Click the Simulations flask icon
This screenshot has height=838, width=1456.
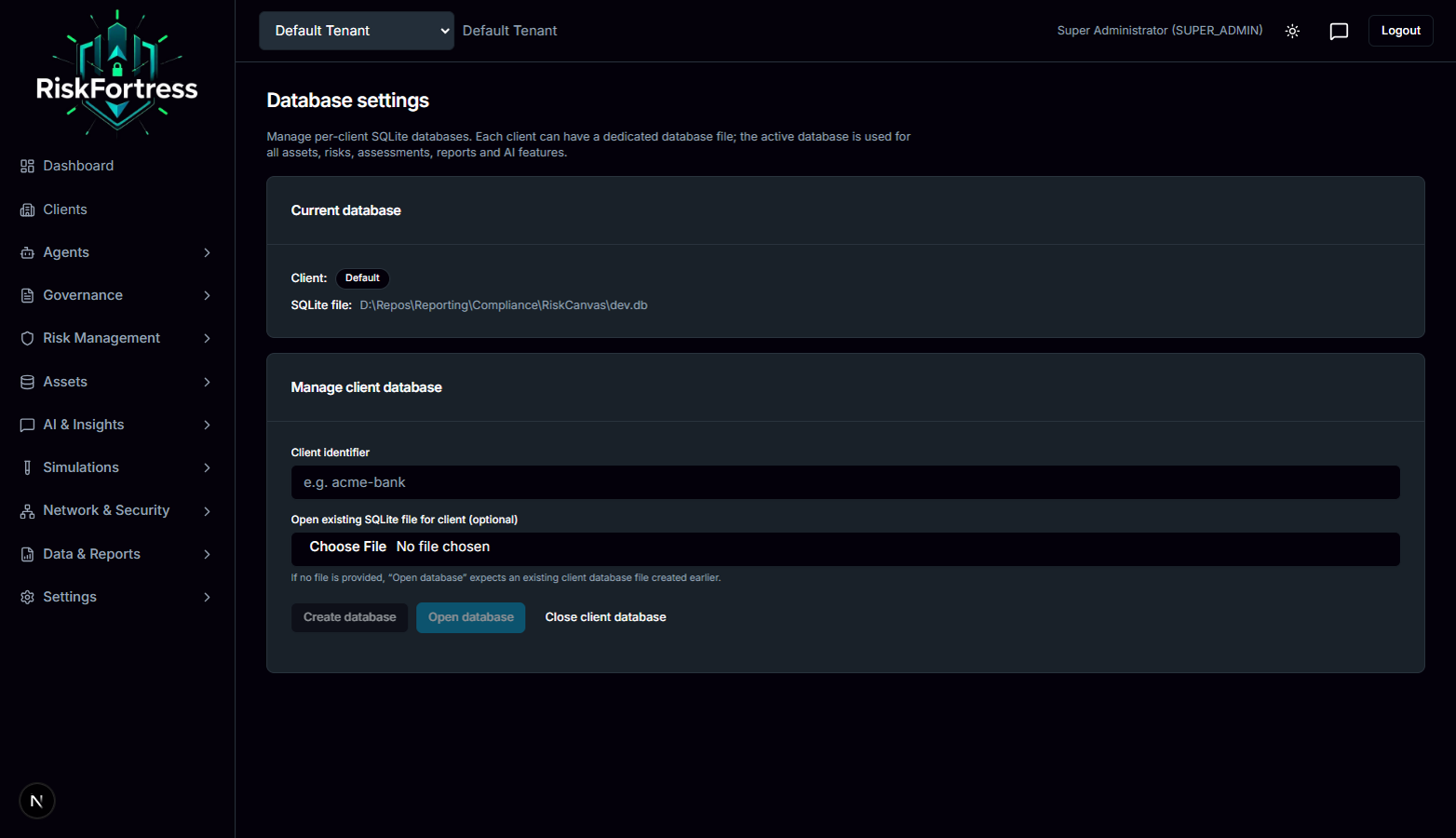27,466
